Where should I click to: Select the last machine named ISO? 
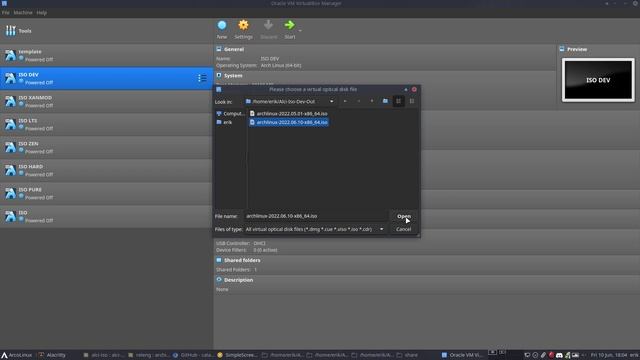click(106, 216)
